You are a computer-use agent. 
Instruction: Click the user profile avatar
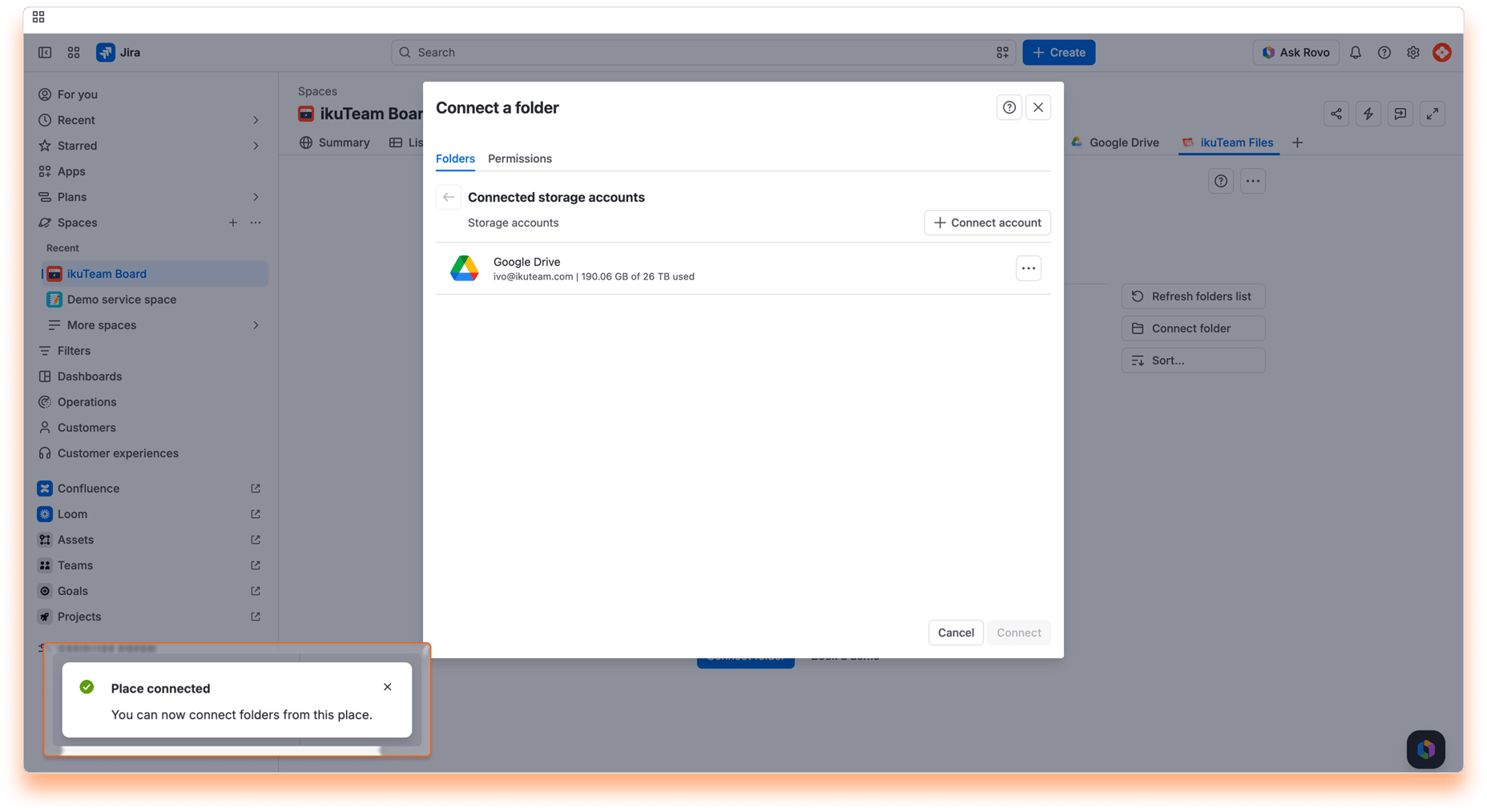click(x=1442, y=52)
